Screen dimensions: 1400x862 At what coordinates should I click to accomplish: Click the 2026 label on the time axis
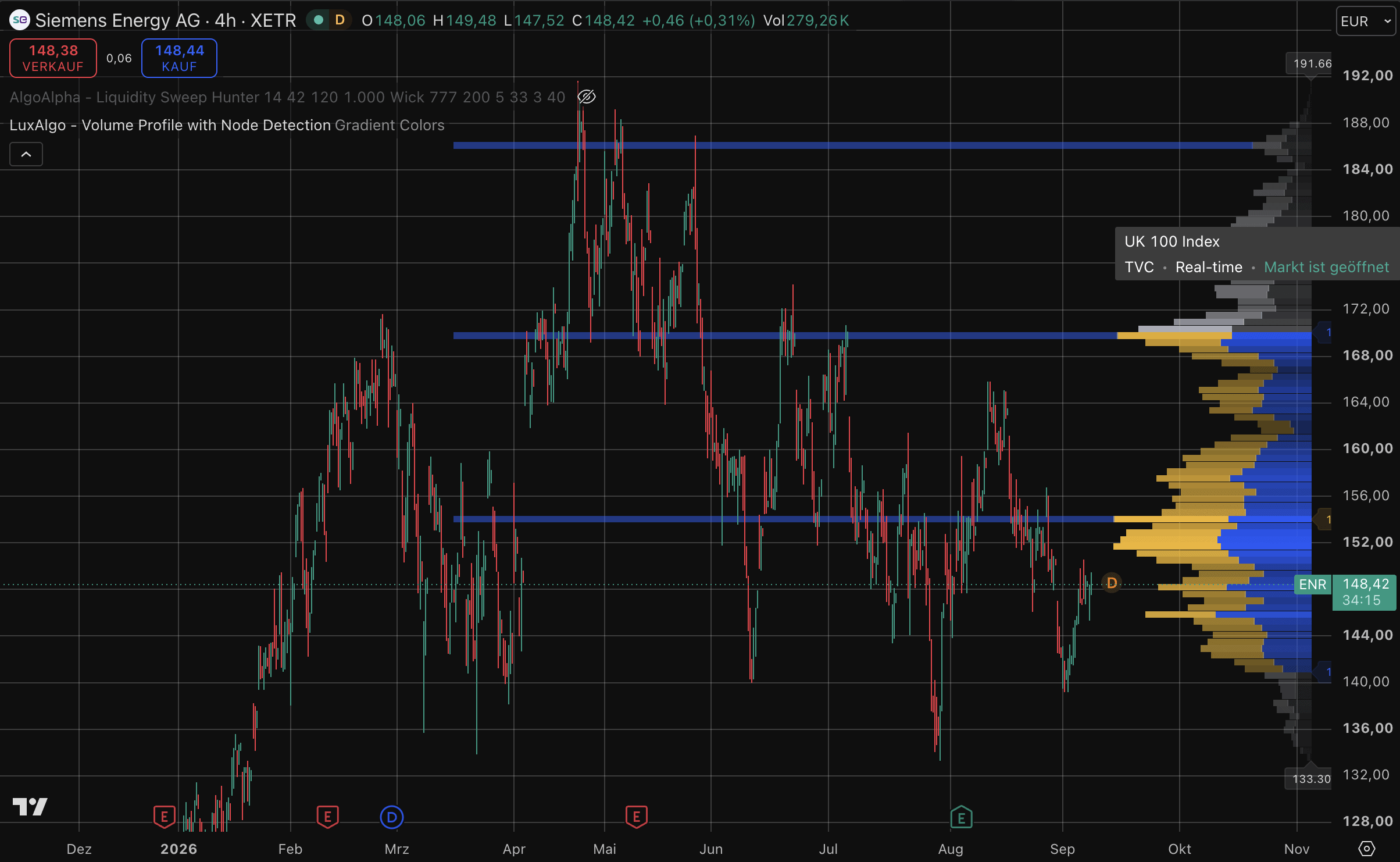coord(178,849)
